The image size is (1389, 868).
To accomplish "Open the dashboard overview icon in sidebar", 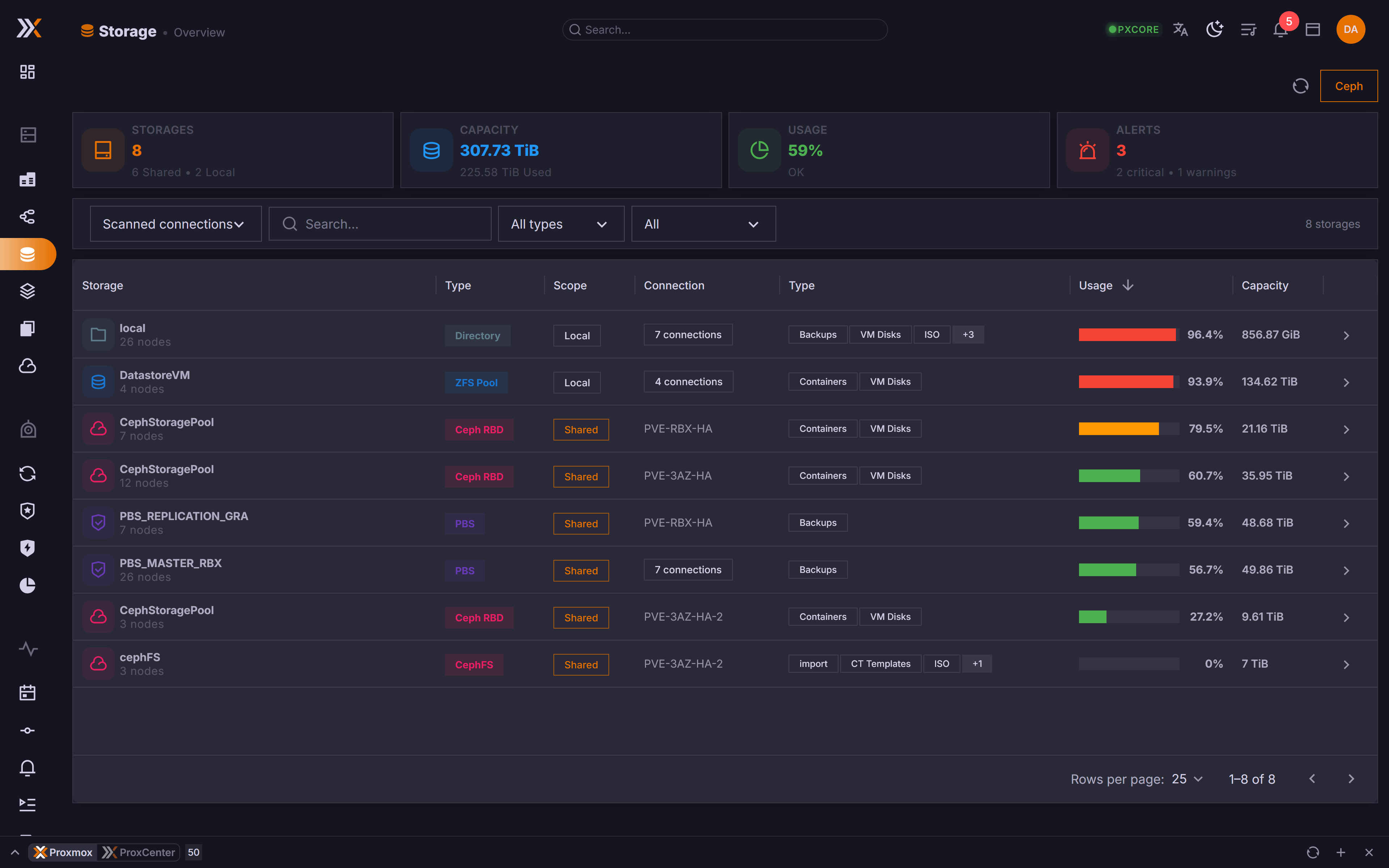I will [27, 72].
